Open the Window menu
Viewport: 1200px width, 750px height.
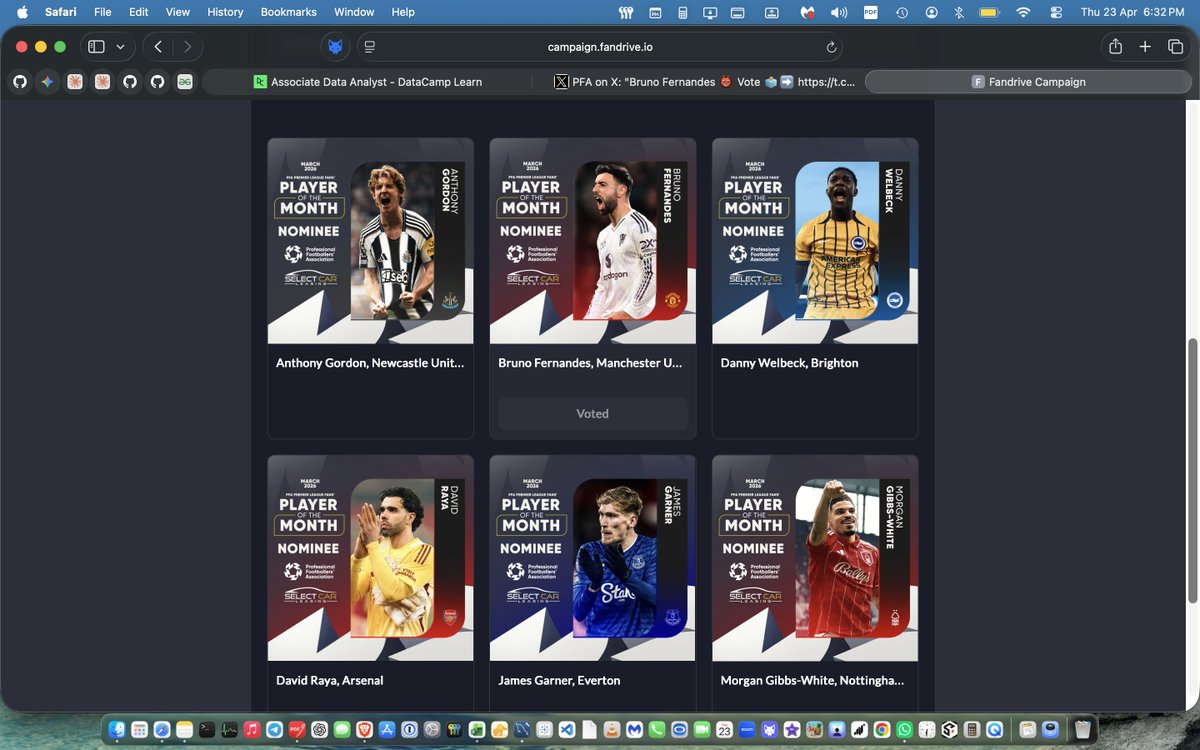coord(354,12)
